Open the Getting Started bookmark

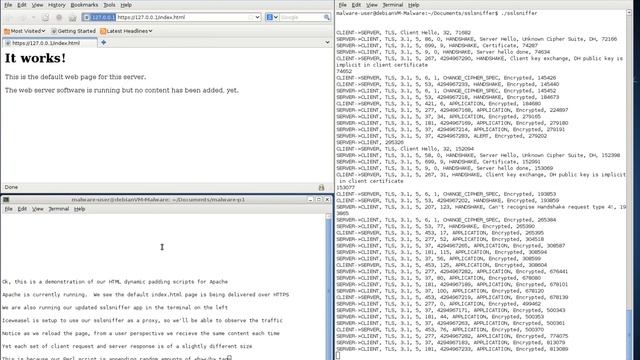click(73, 31)
